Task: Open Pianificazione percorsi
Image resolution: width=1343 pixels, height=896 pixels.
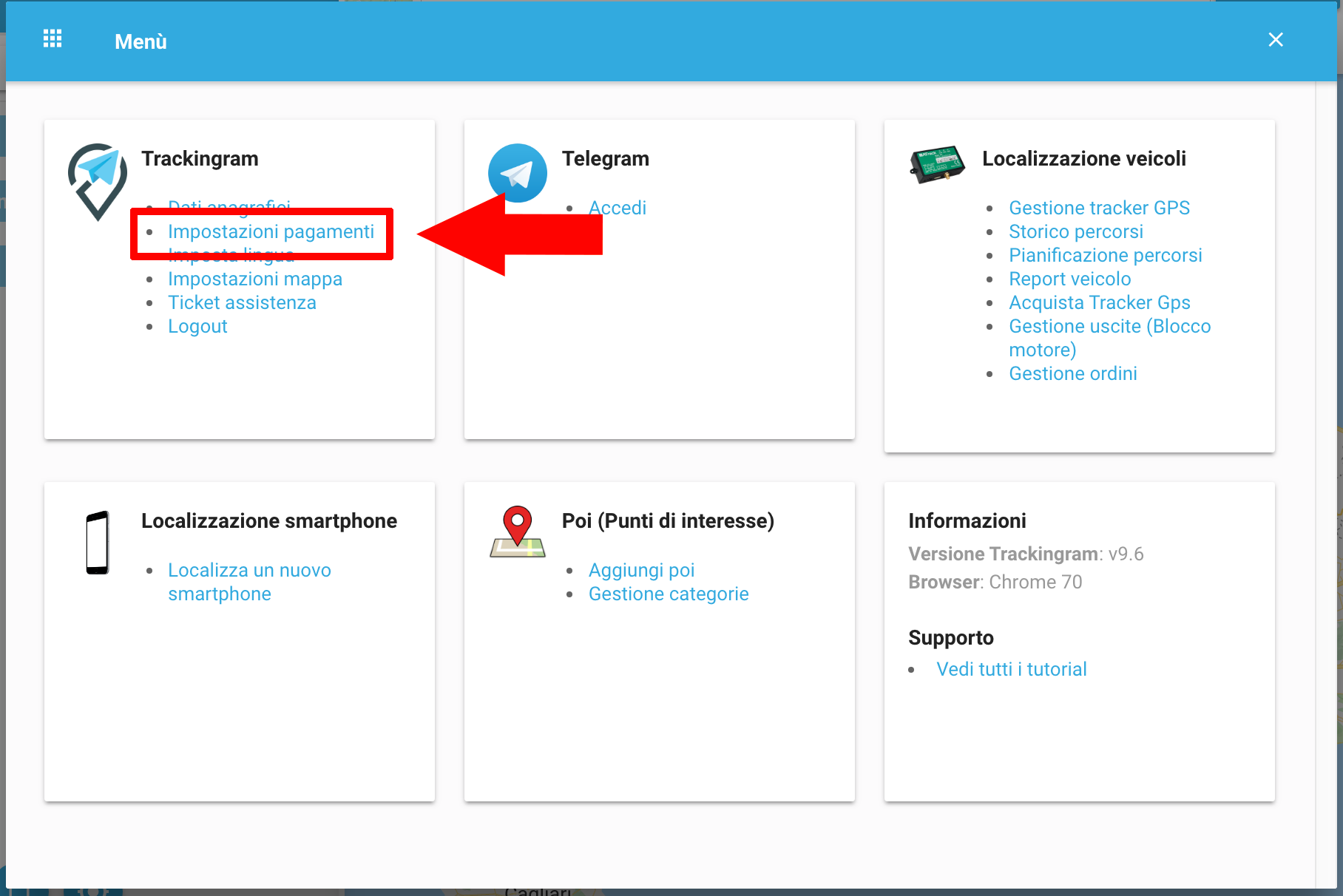Action: tap(1106, 255)
